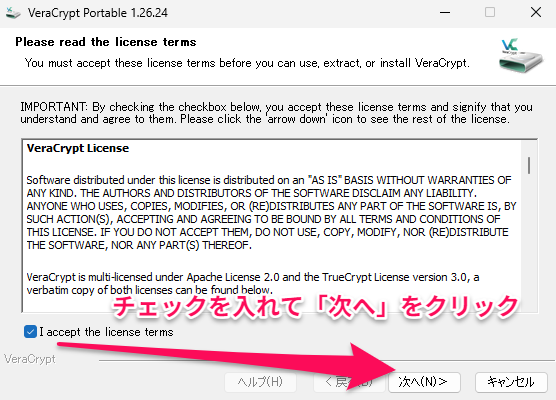The width and height of the screenshot is (556, 400).
Task: Click the VeraCrypt Portable 1.26.24 title text
Action: click(x=98, y=13)
